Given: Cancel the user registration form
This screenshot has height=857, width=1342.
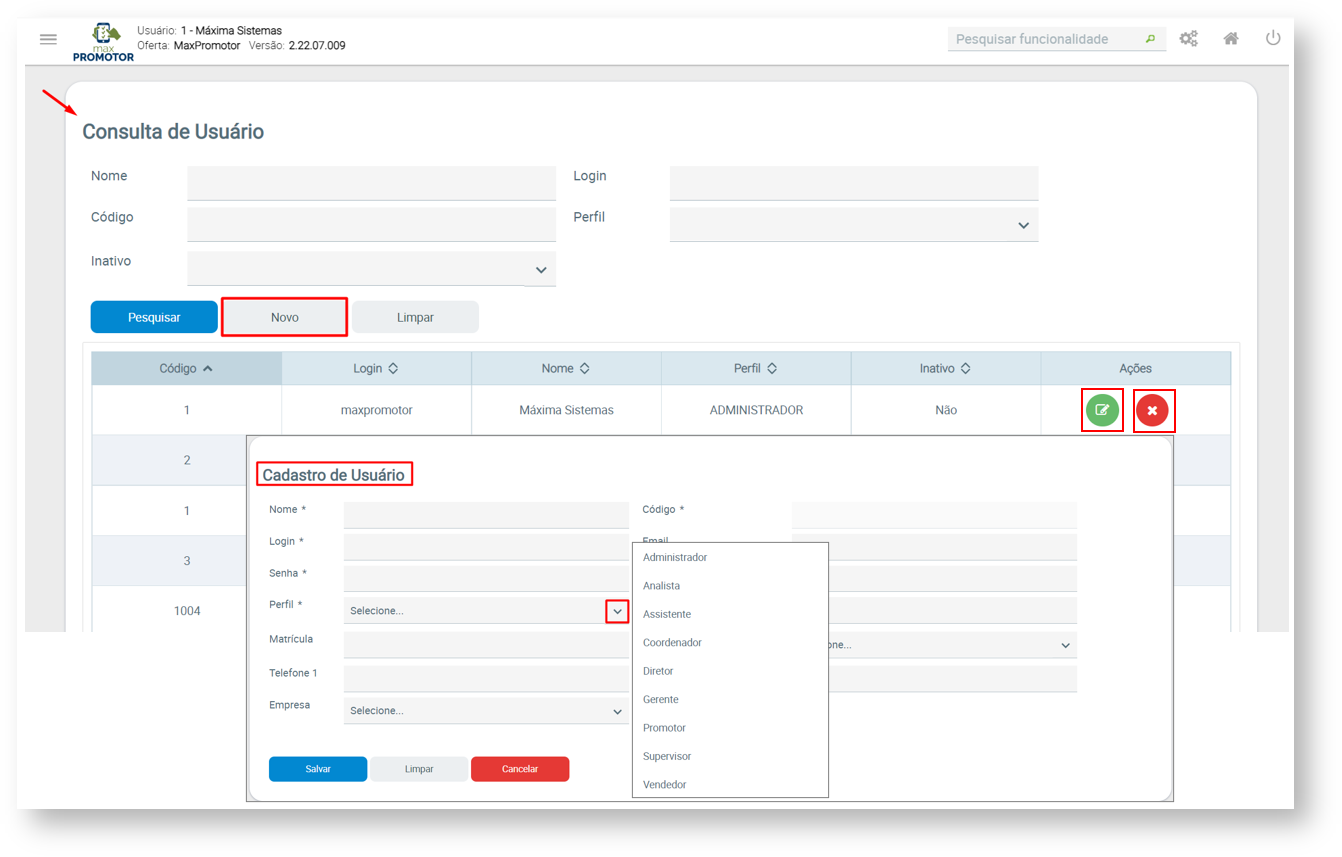Looking at the screenshot, I should (x=520, y=769).
